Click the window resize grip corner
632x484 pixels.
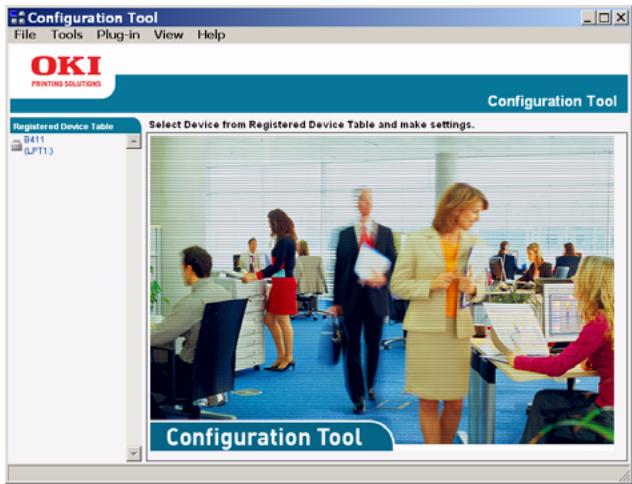[623, 475]
